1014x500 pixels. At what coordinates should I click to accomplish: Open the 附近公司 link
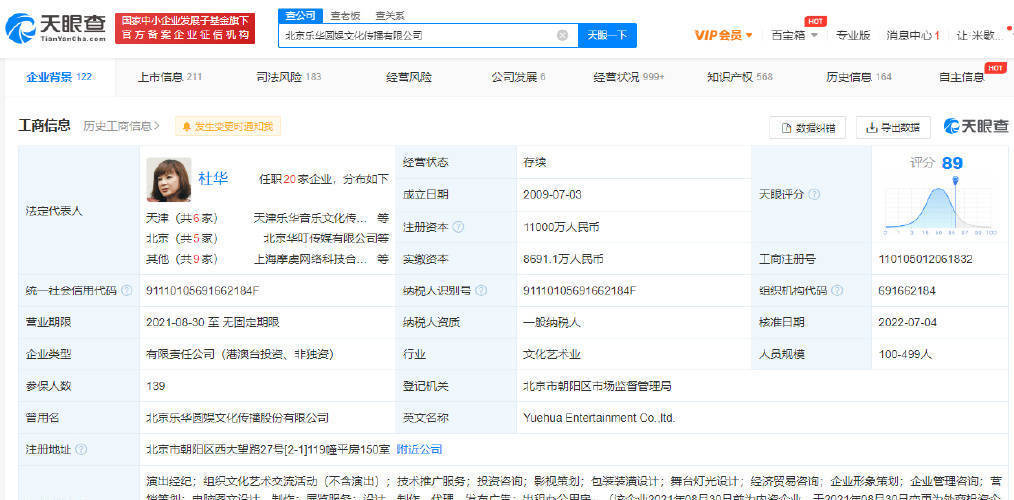tap(419, 449)
